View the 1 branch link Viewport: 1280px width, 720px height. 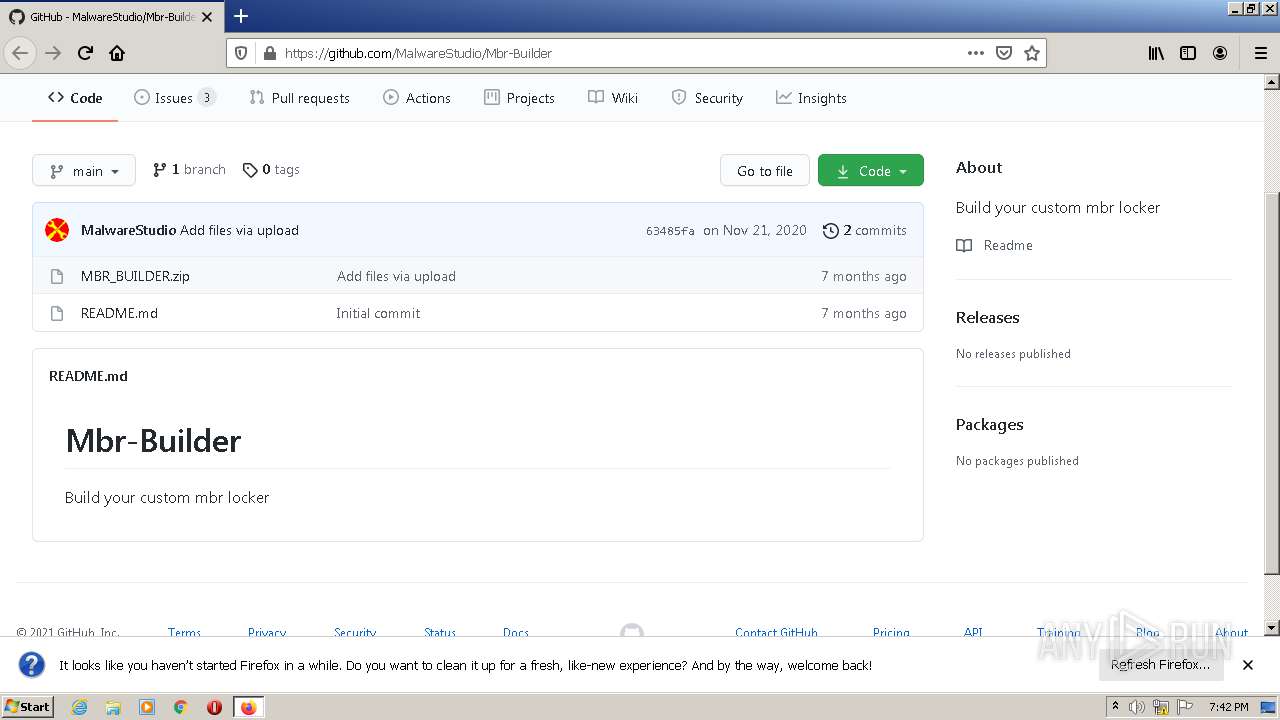[189, 170]
